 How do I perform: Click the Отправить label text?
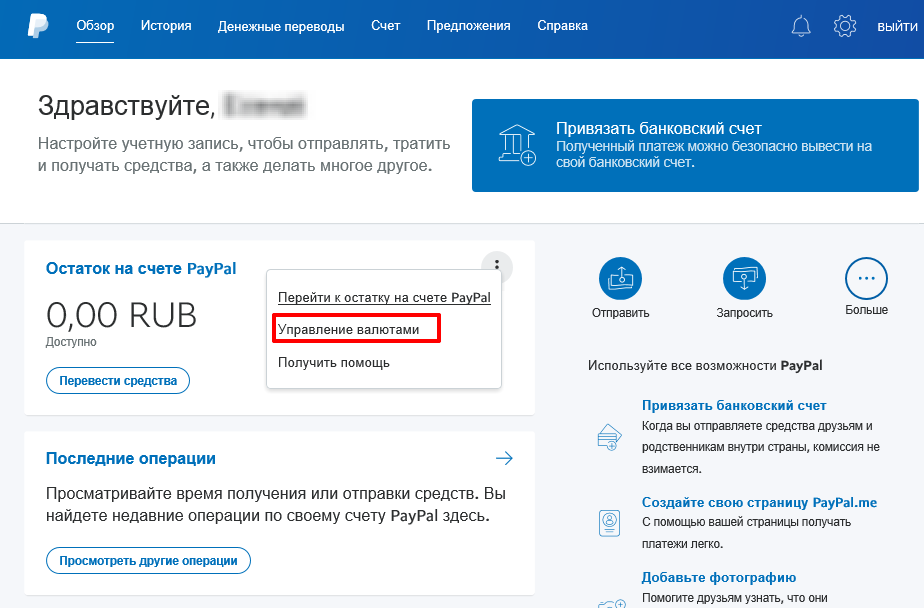621,313
